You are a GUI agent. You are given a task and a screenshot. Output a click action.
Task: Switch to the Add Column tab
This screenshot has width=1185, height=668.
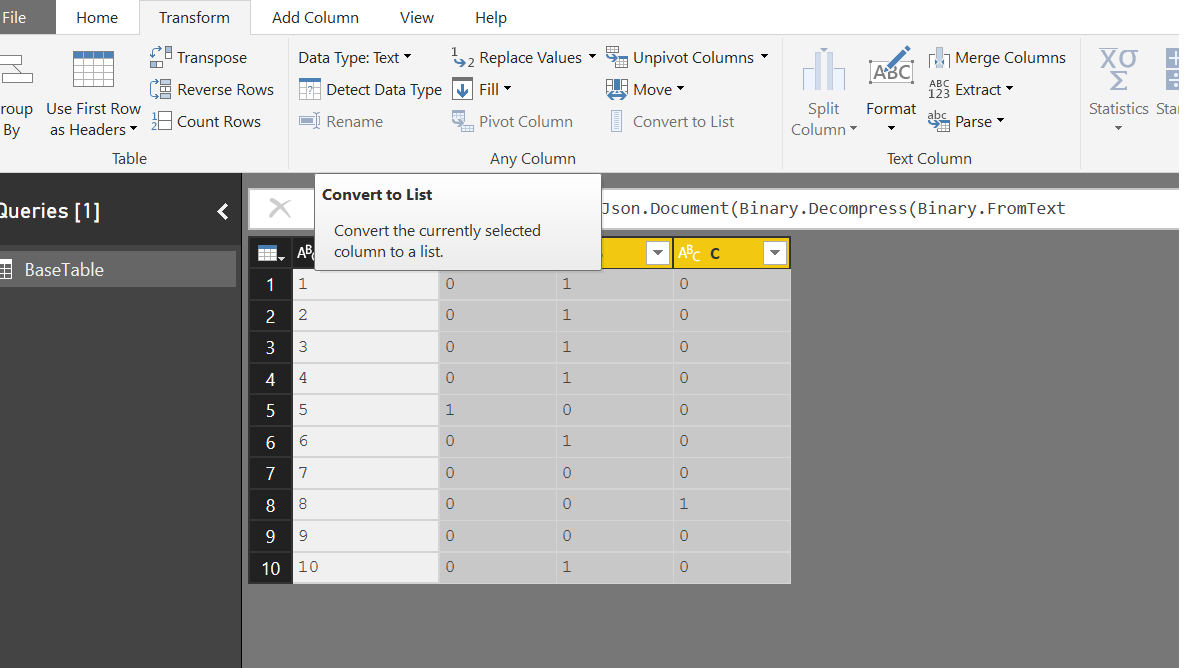pyautogui.click(x=315, y=17)
